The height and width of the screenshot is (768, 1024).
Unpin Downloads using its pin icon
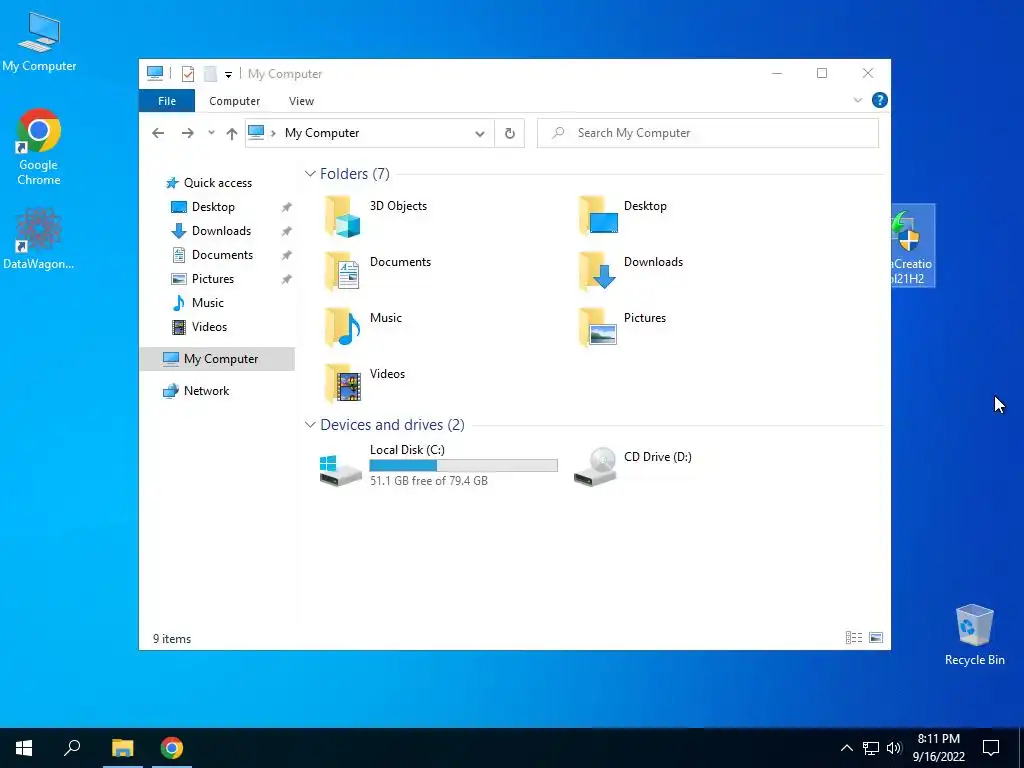point(286,231)
